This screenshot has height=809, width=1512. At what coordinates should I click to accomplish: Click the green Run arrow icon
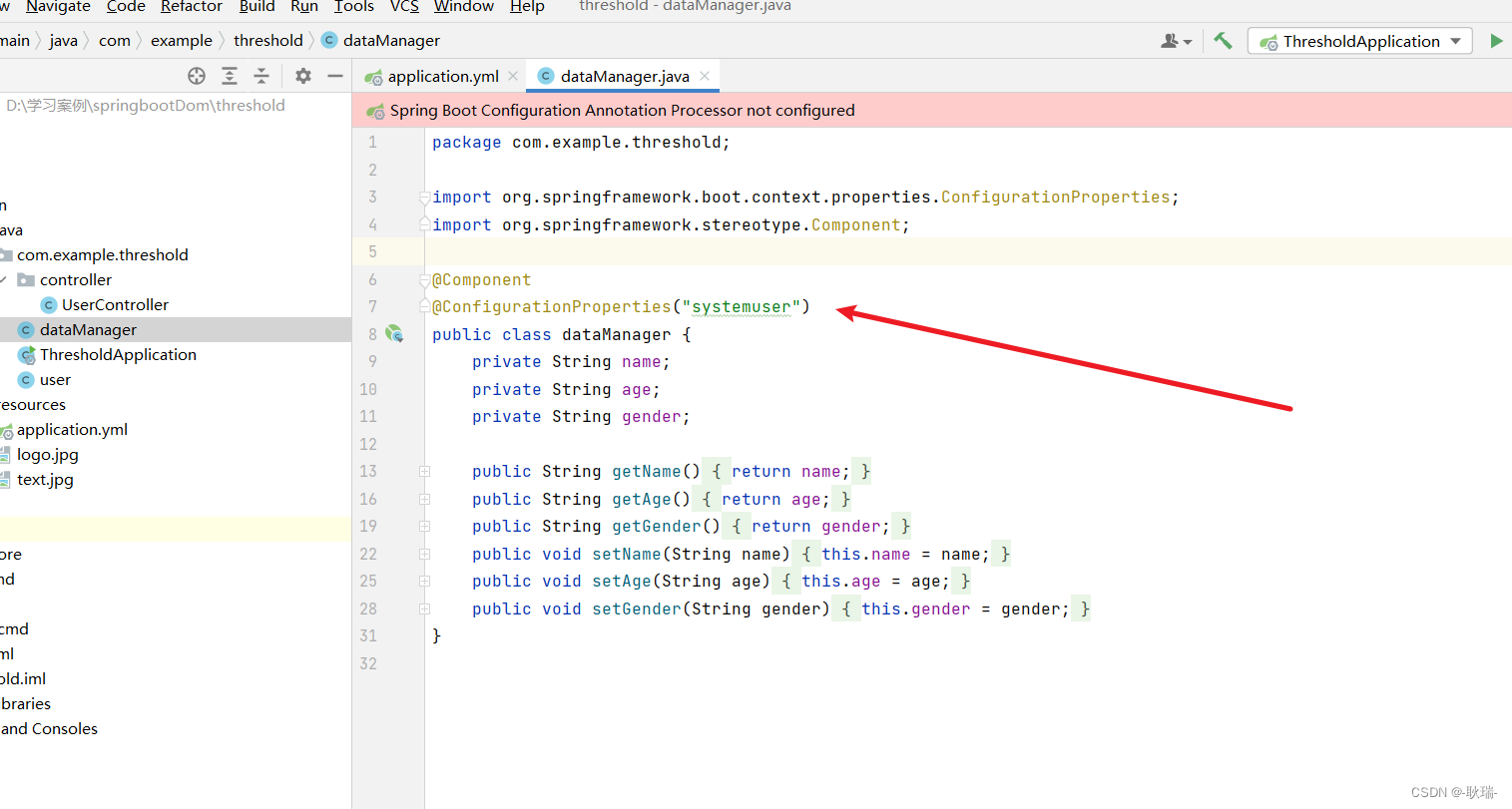tap(1496, 40)
